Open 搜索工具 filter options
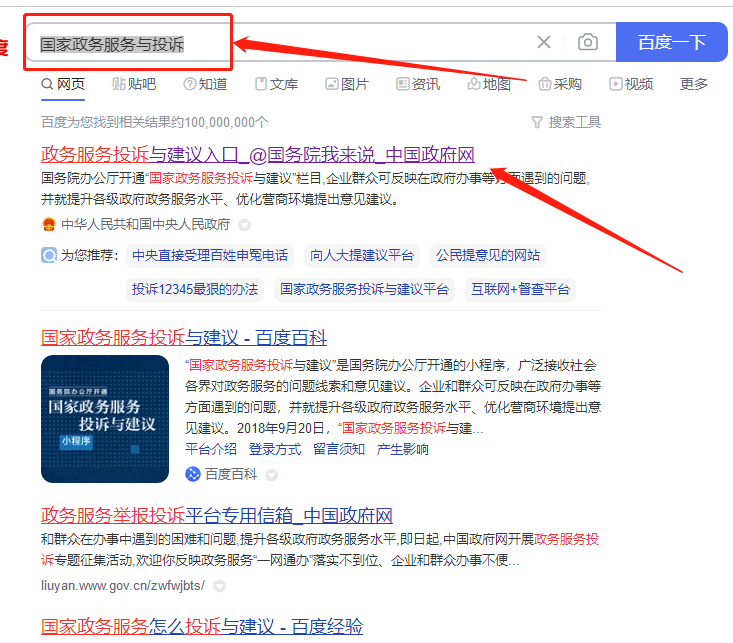 (566, 122)
